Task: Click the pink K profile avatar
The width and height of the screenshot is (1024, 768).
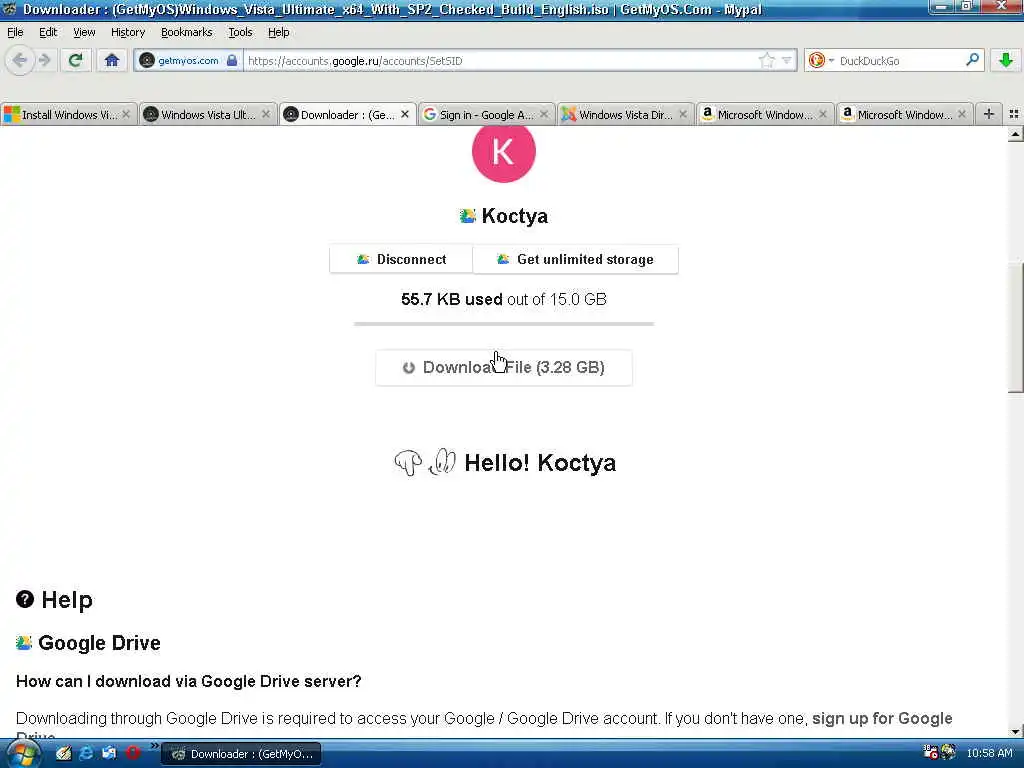Action: pos(504,153)
